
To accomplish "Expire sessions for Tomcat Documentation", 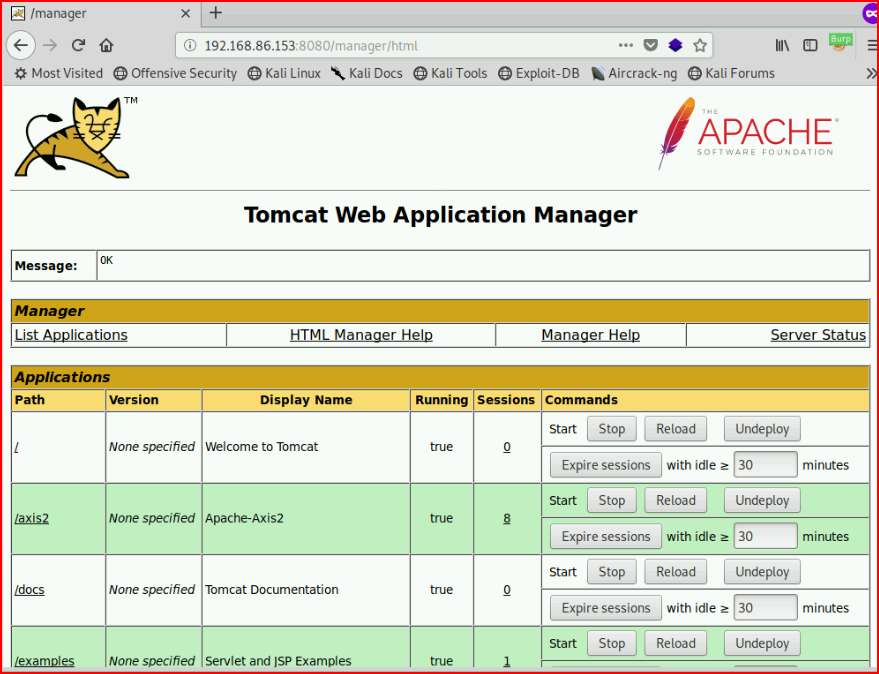I will coord(606,607).
